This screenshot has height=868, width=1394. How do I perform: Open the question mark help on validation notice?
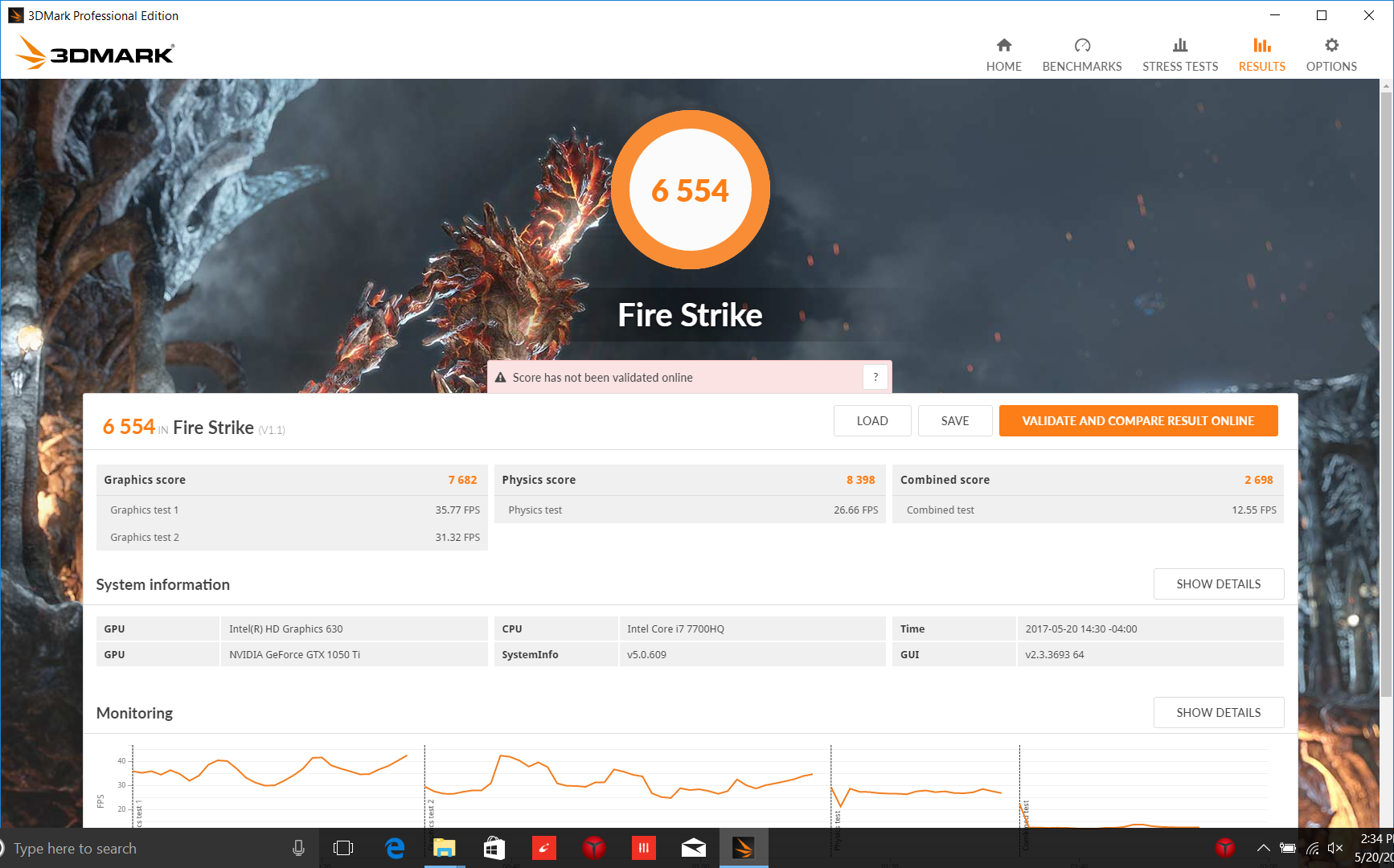pos(875,377)
